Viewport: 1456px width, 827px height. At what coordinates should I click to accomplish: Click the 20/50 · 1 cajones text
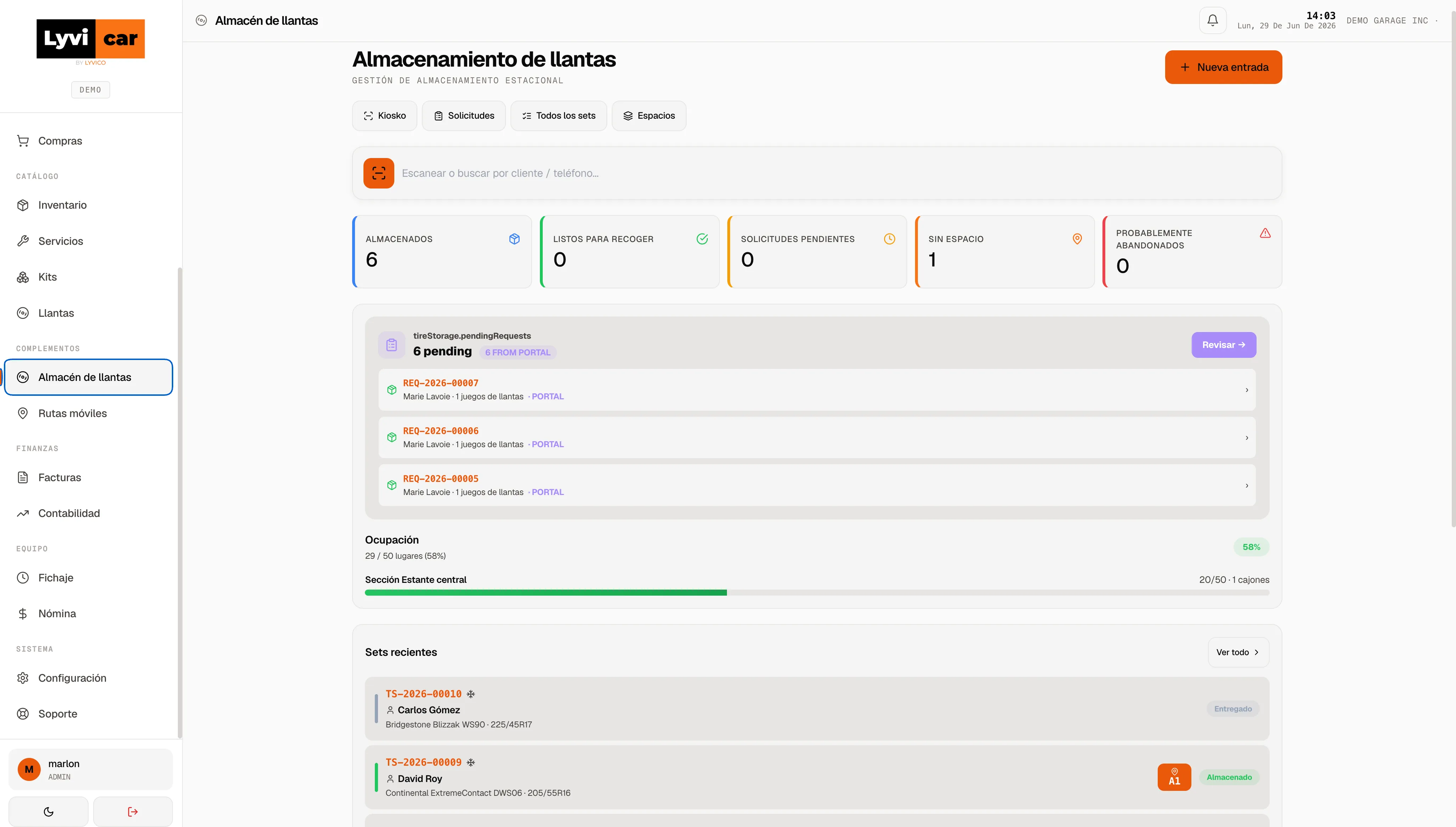[1234, 580]
